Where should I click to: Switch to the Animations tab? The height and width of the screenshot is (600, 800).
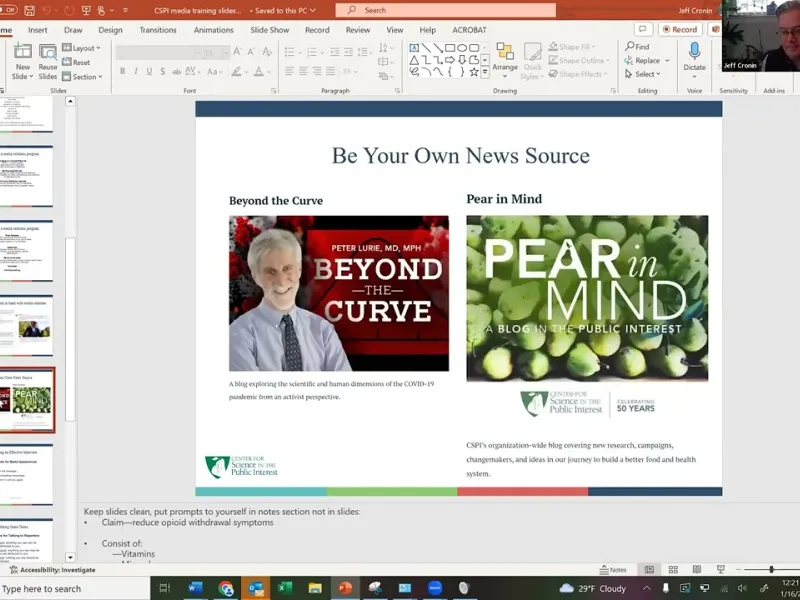(x=213, y=30)
